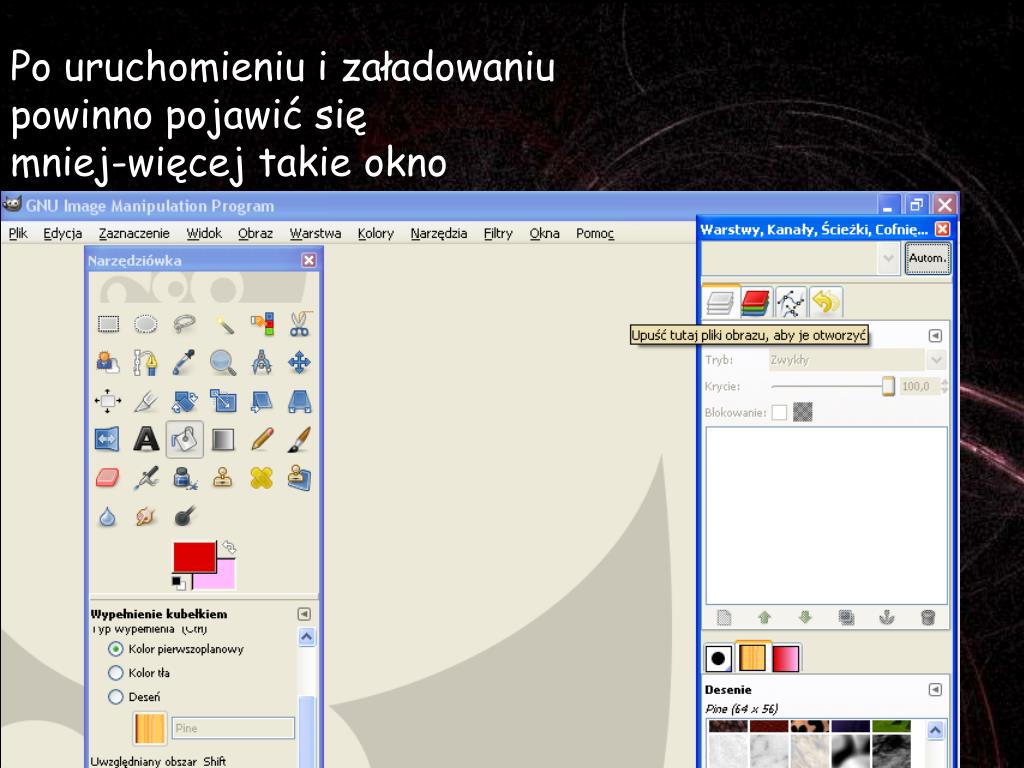This screenshot has height=768, width=1024.
Task: Open the Kolory menu
Action: 376,233
